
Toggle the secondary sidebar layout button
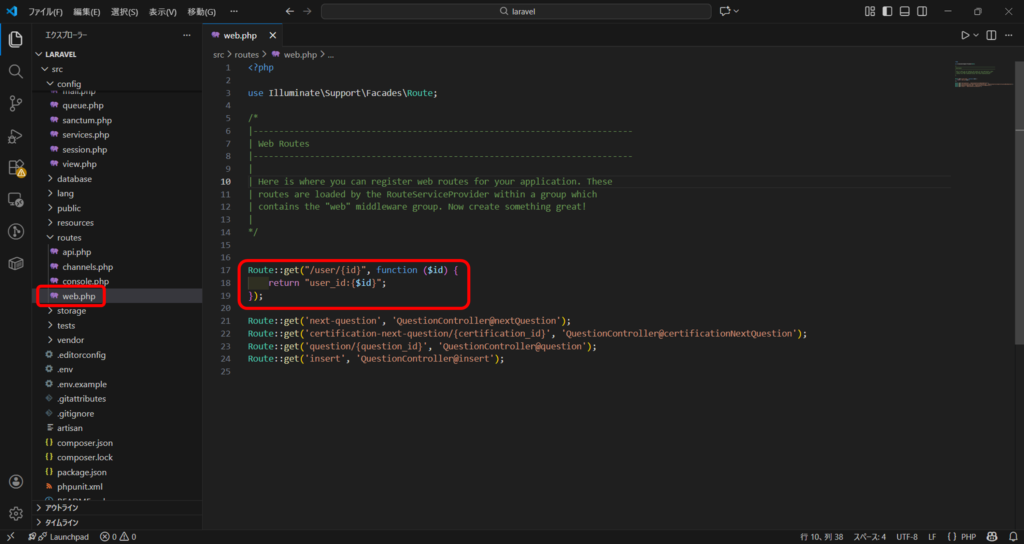point(921,11)
